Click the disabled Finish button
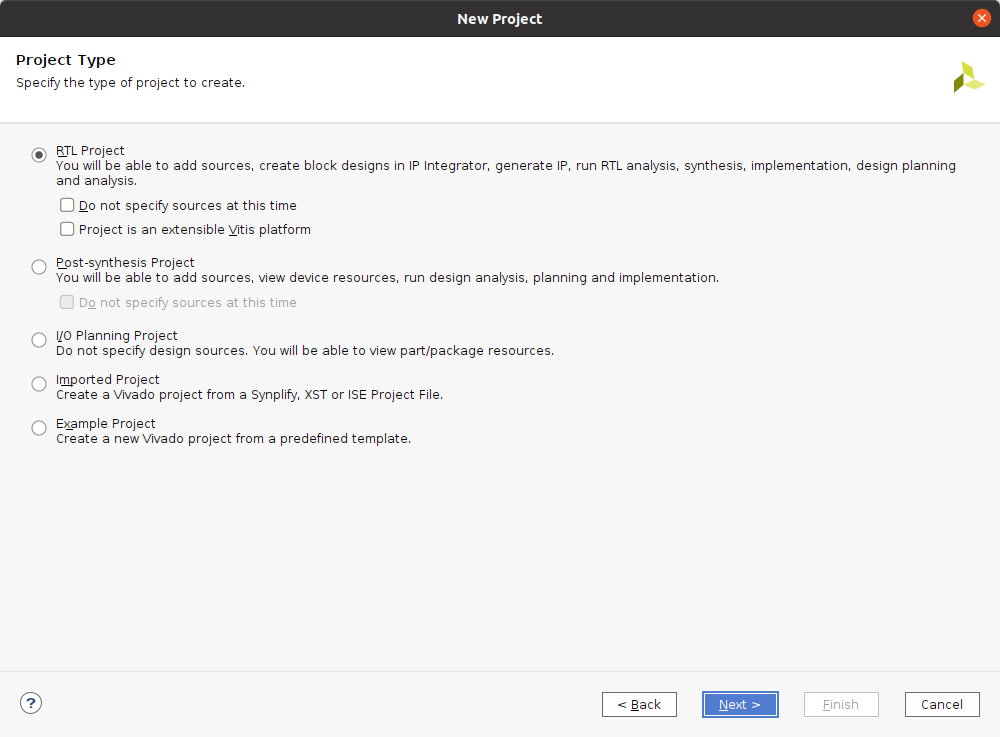This screenshot has width=1000, height=737. [x=840, y=704]
